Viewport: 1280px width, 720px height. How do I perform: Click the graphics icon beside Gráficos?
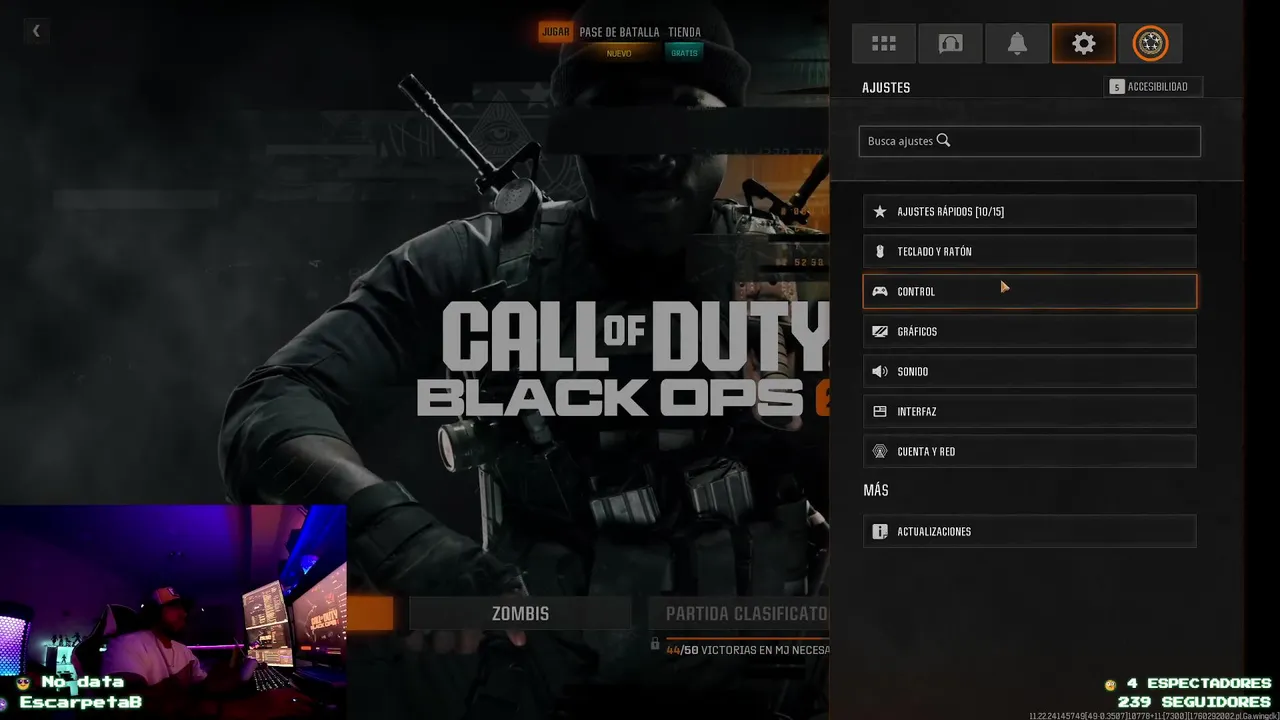[x=880, y=332]
